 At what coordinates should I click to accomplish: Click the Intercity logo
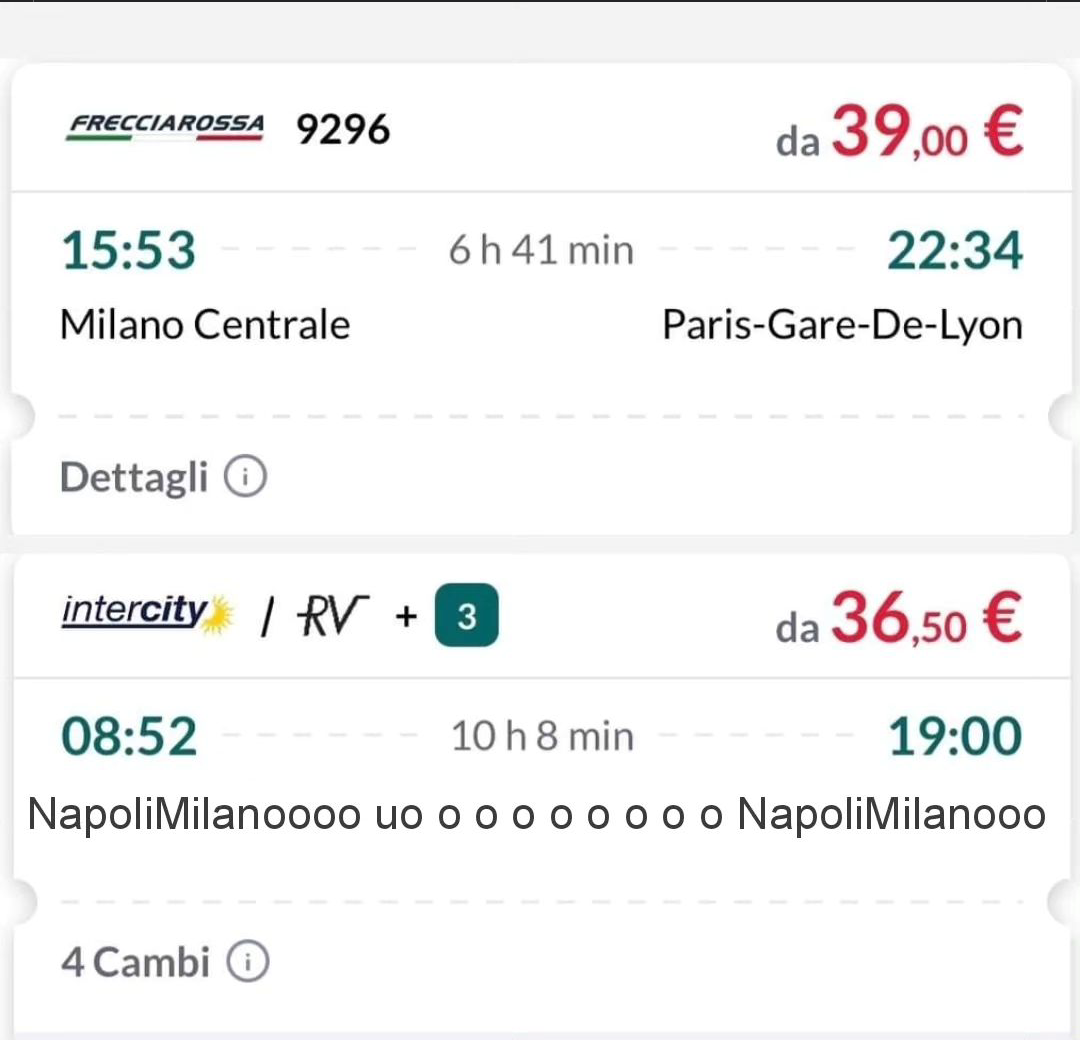click(146, 613)
